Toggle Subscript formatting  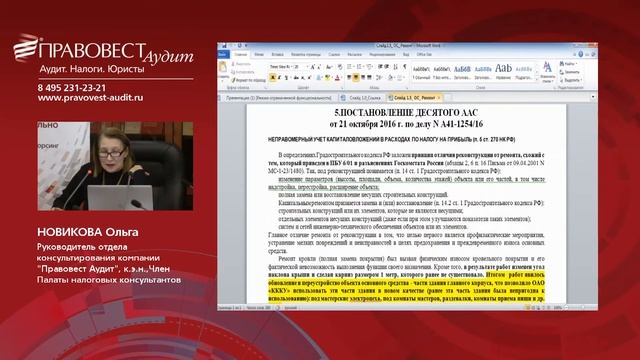(303, 78)
